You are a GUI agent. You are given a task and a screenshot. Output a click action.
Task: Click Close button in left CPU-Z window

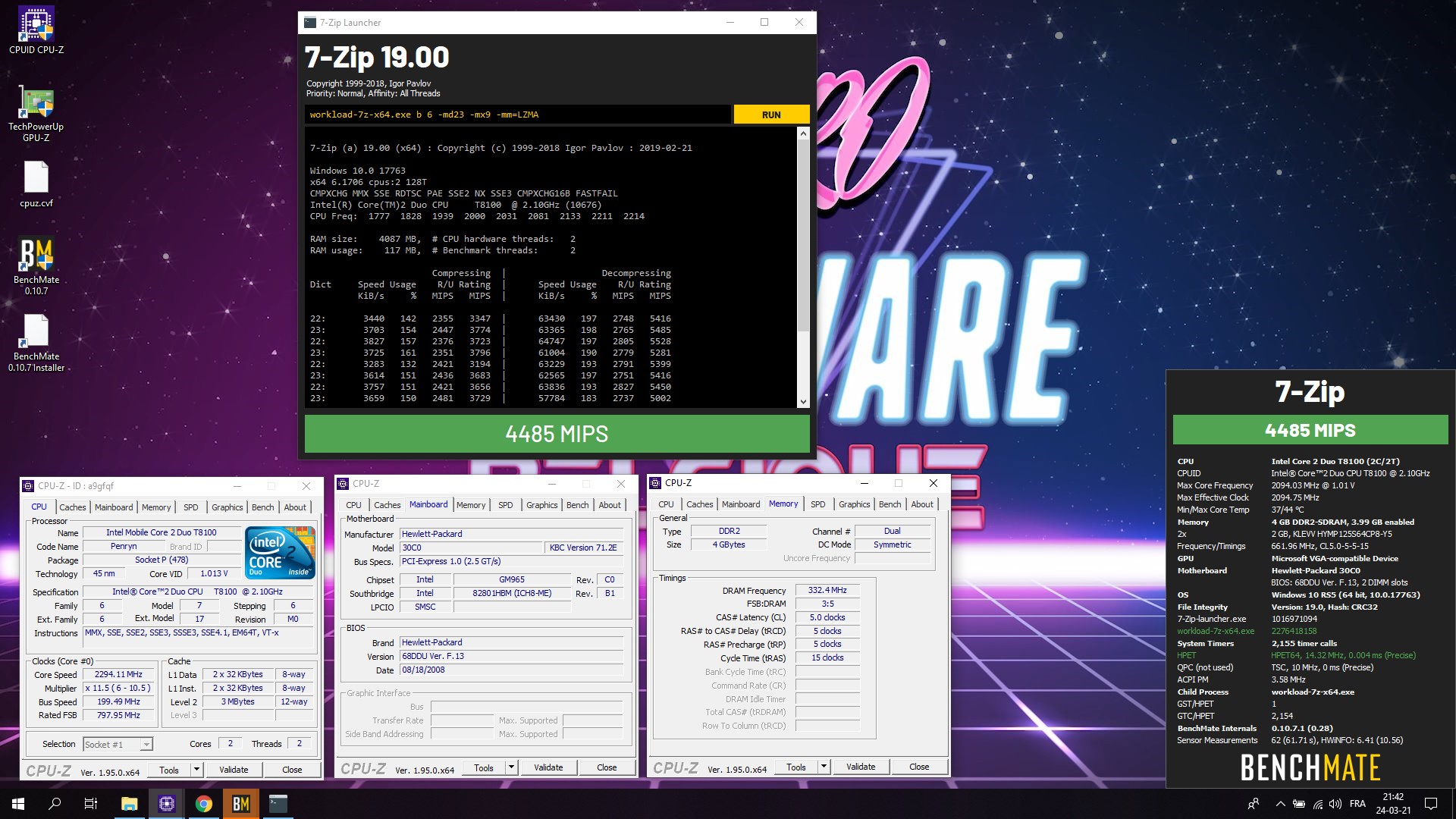click(x=292, y=770)
